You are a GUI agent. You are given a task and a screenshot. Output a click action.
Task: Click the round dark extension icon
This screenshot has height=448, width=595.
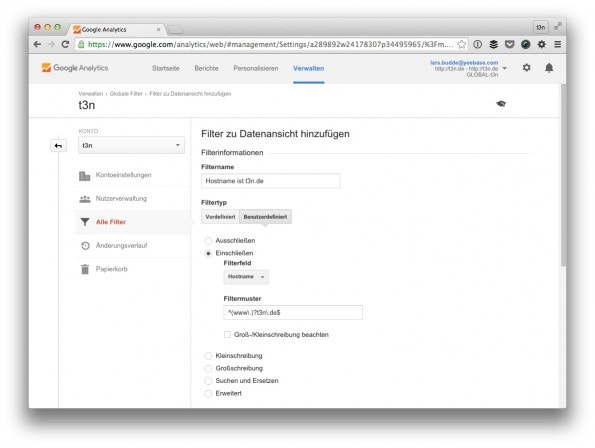pos(525,44)
